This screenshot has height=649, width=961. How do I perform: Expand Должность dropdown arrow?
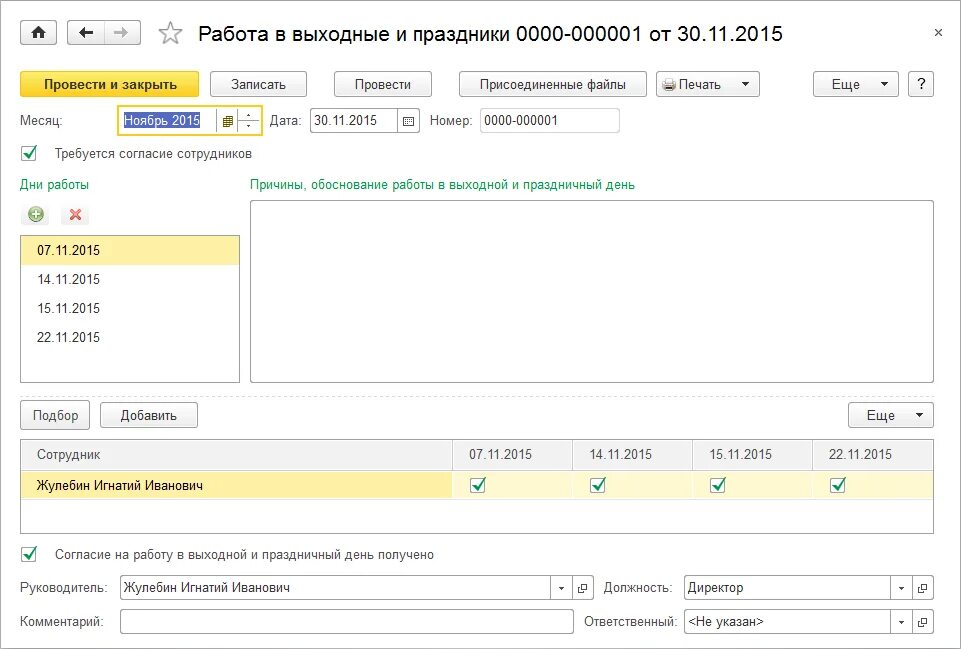(901, 588)
